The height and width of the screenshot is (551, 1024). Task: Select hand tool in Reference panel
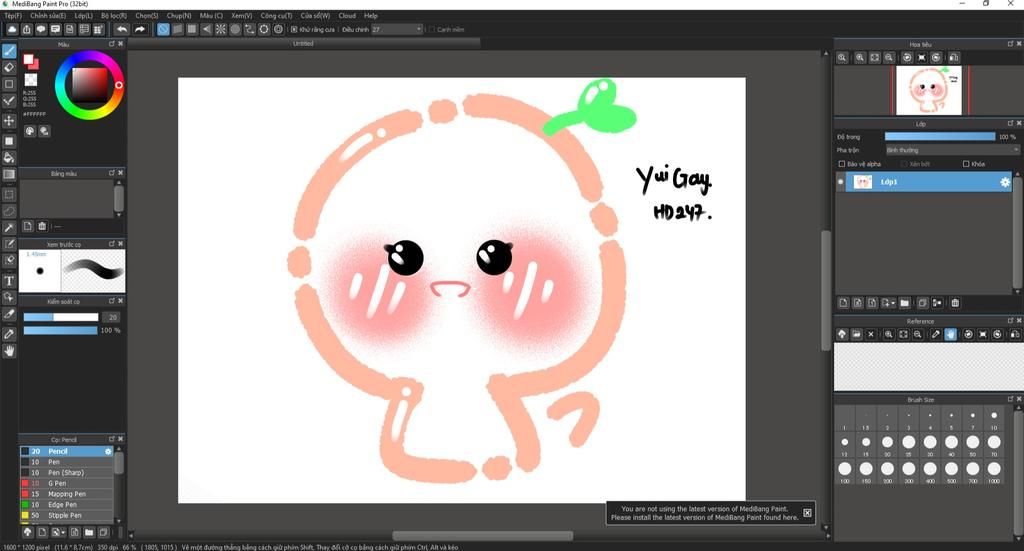tap(950, 334)
